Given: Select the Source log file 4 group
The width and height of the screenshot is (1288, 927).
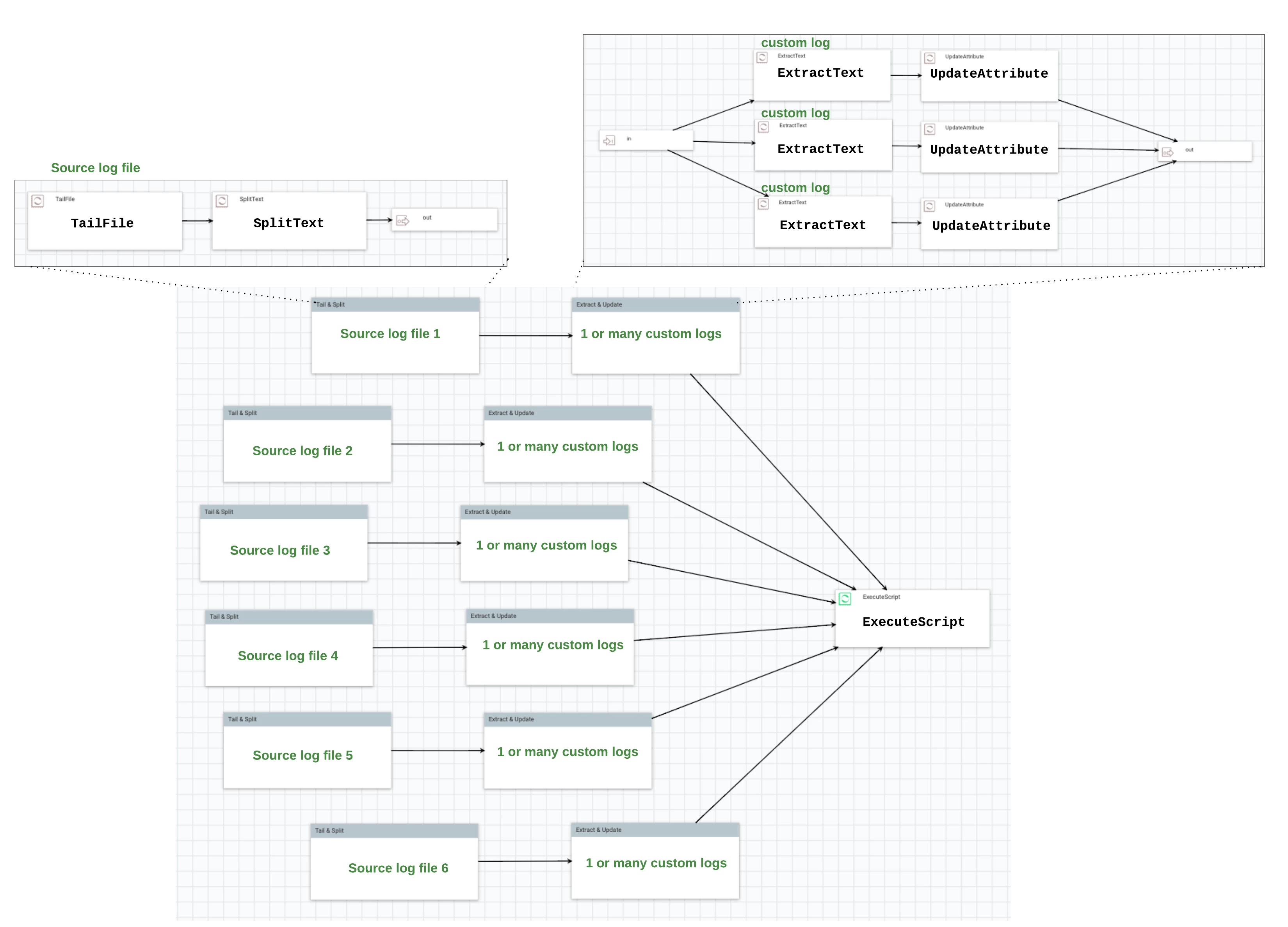Looking at the screenshot, I should [289, 648].
